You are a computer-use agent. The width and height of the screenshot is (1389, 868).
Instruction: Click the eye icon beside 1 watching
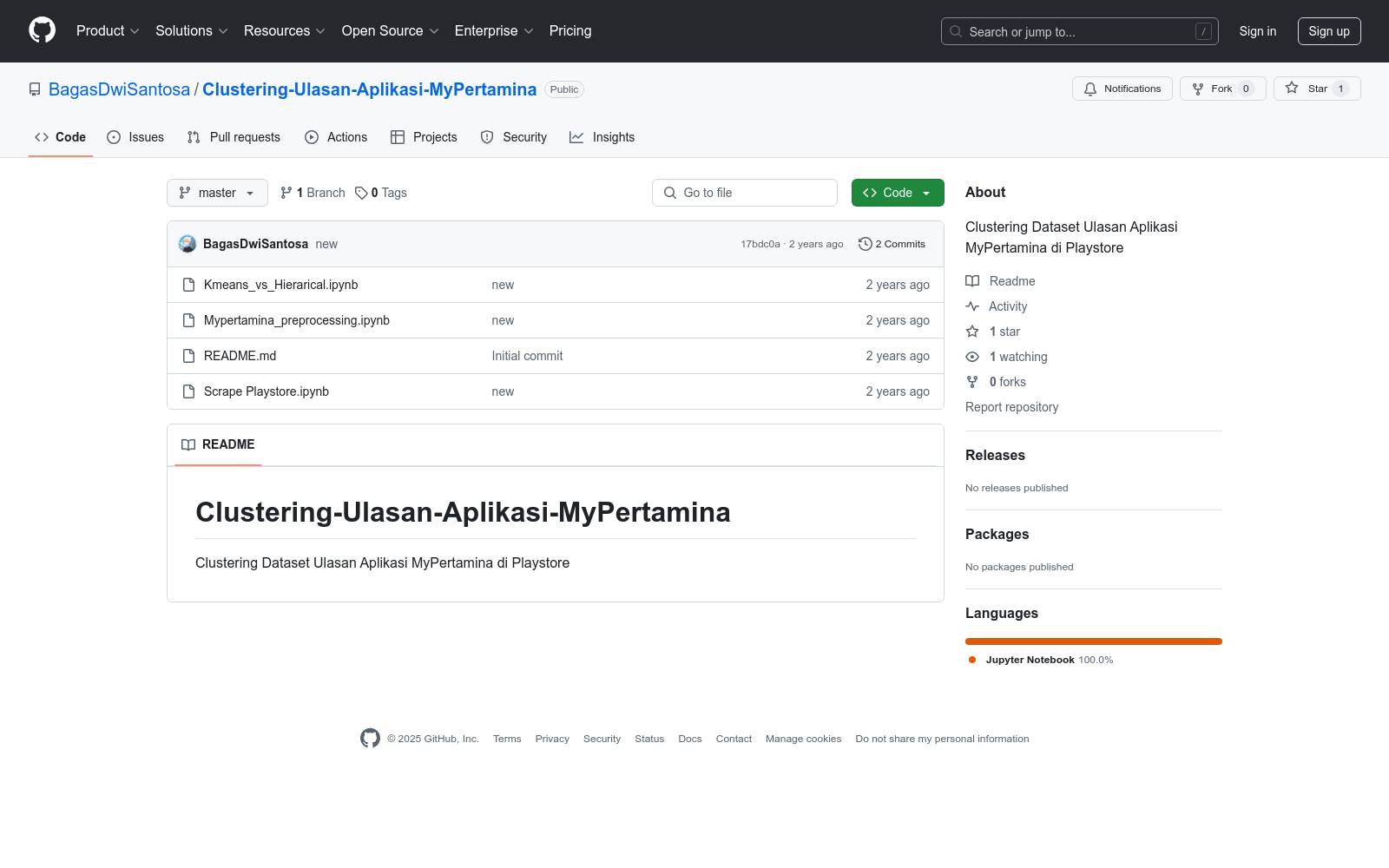(972, 357)
